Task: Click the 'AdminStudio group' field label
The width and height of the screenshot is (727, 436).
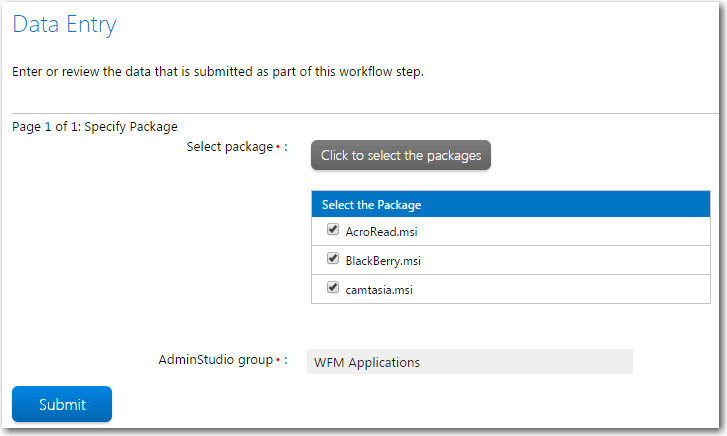Action: (216, 360)
